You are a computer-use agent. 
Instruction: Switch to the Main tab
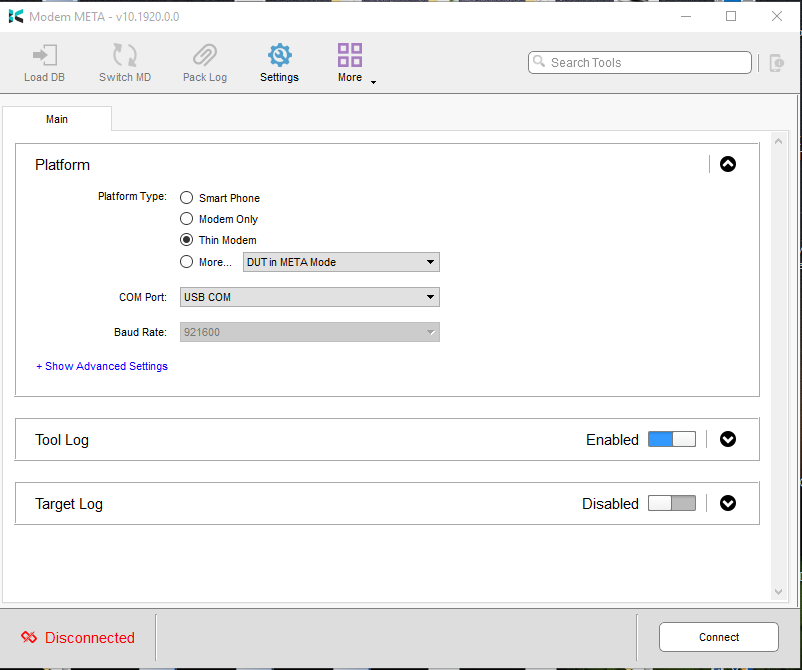[x=57, y=119]
